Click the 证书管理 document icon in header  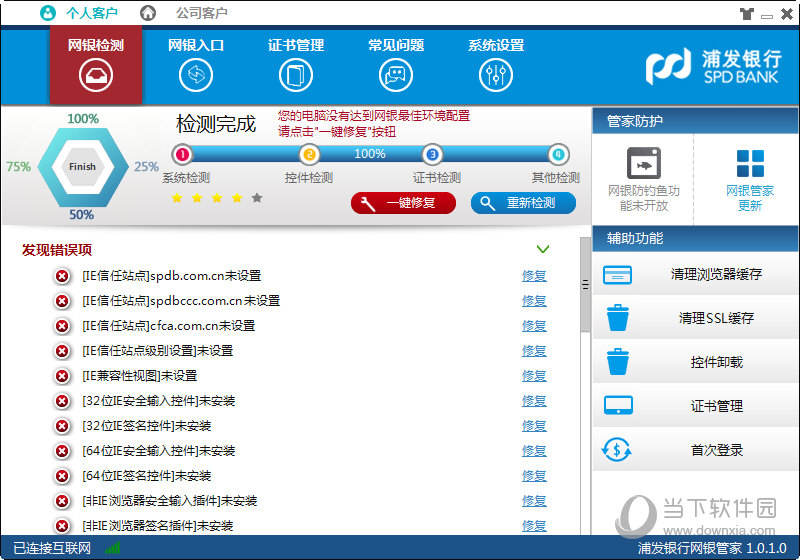[296, 75]
